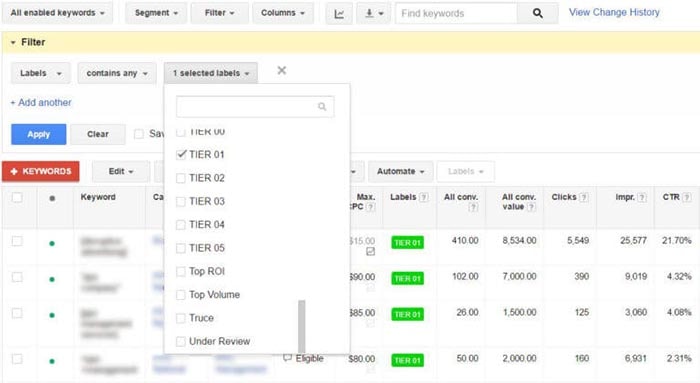Open the Columns menu
This screenshot has height=383, width=700.
[283, 13]
